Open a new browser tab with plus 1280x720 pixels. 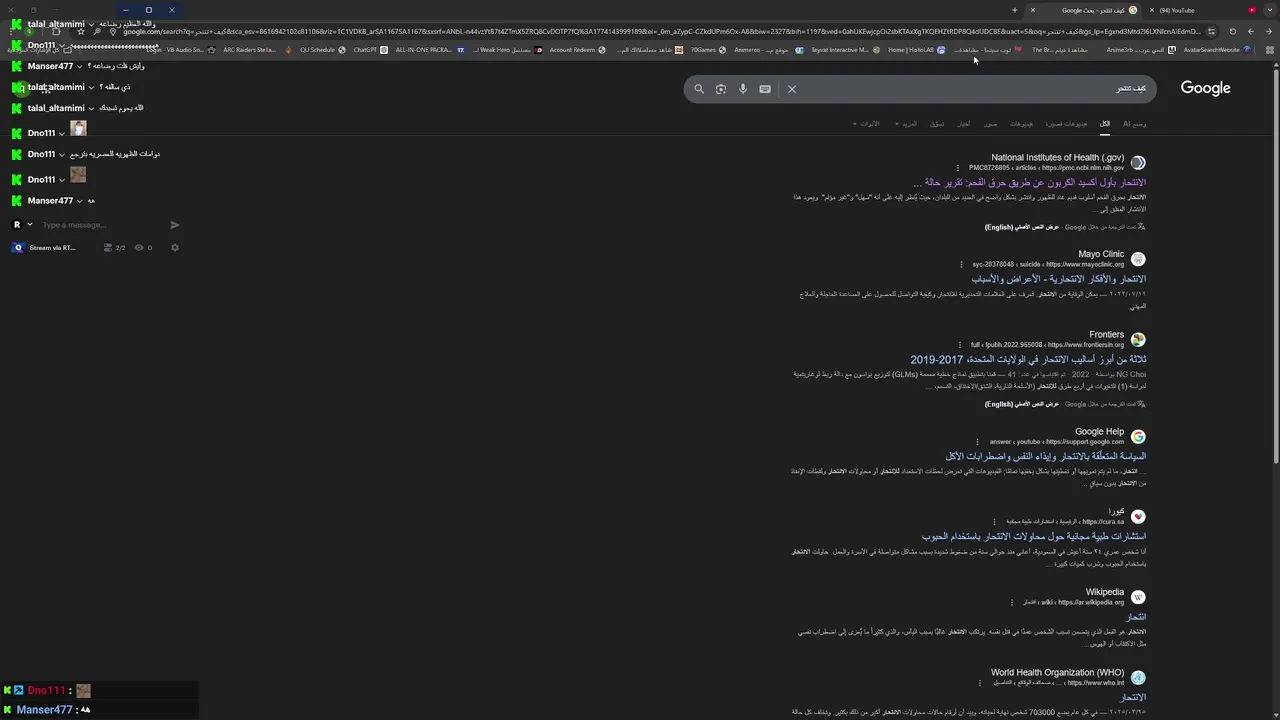(x=1014, y=10)
